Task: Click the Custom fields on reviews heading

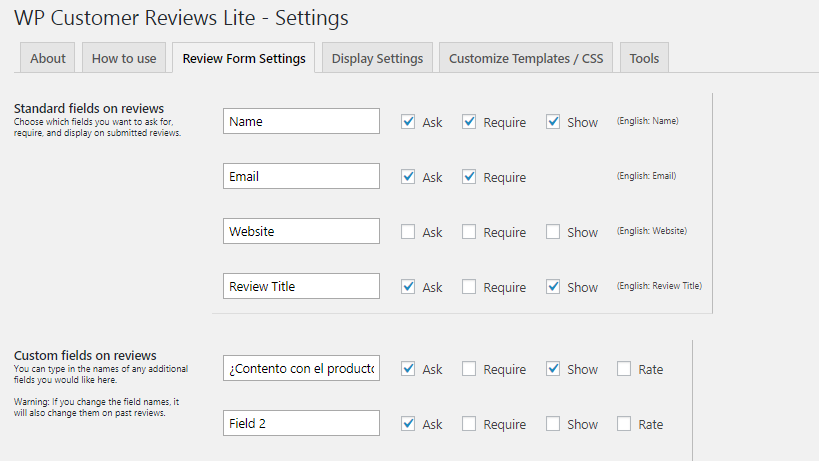Action: (85, 355)
